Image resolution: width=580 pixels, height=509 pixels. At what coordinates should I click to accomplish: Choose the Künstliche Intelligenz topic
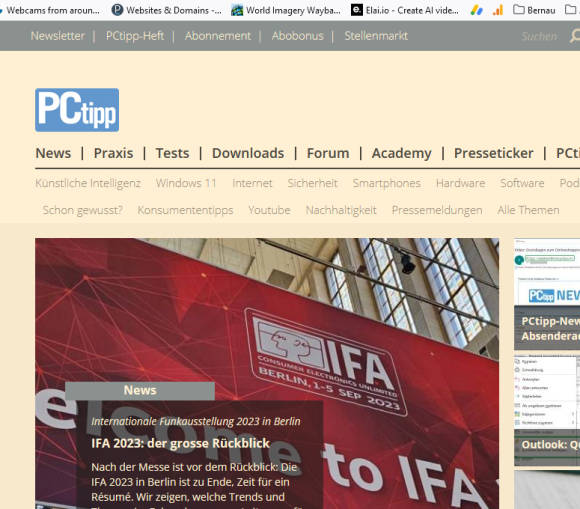click(x=88, y=183)
